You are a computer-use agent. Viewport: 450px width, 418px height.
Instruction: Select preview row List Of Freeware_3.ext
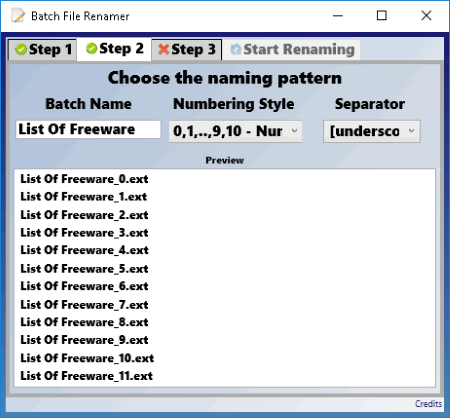tap(84, 233)
